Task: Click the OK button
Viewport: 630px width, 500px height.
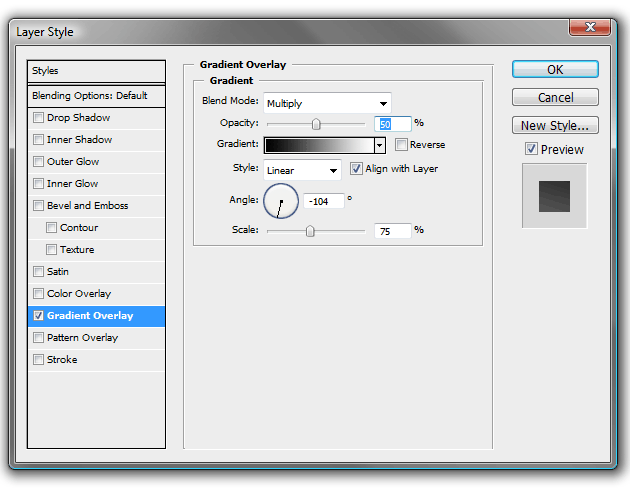Action: point(555,69)
